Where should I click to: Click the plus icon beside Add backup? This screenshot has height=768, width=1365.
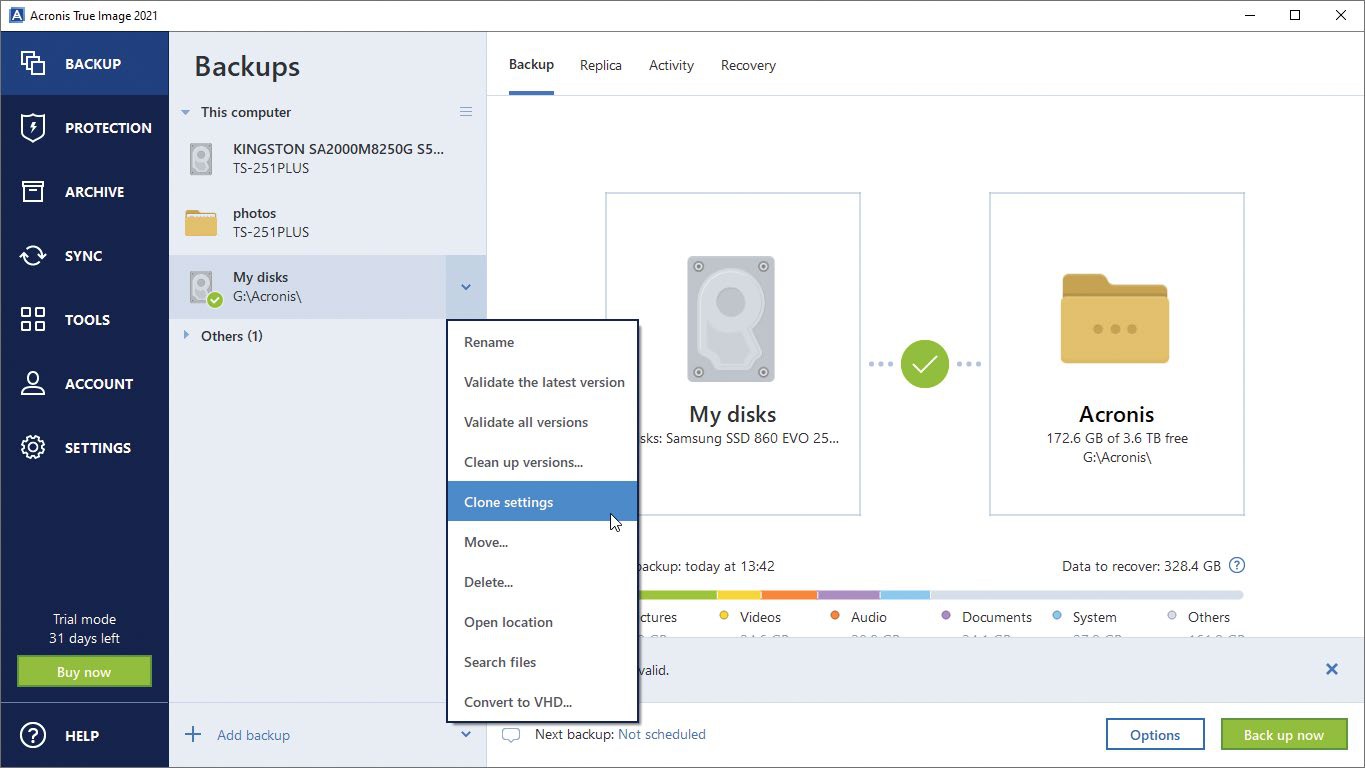(x=193, y=734)
